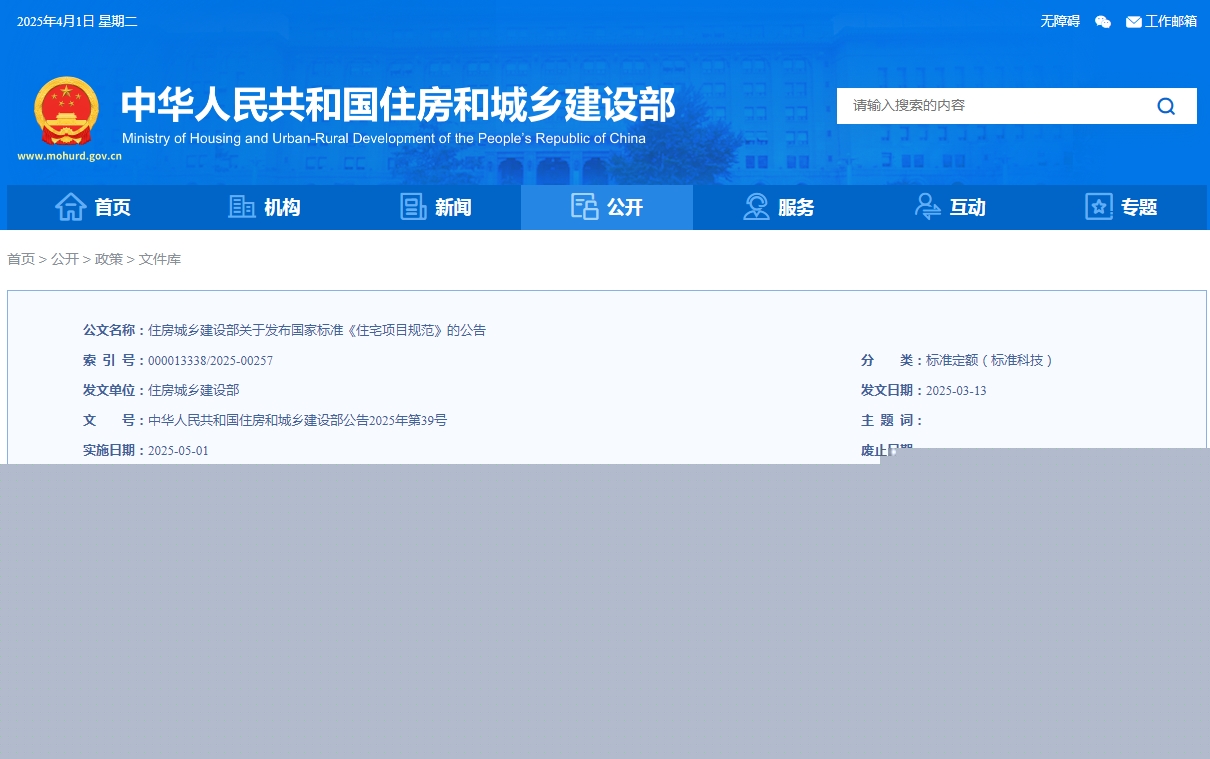This screenshot has height=759, width=1210.
Task: Click the building icon next to 机构
Action: point(242,207)
